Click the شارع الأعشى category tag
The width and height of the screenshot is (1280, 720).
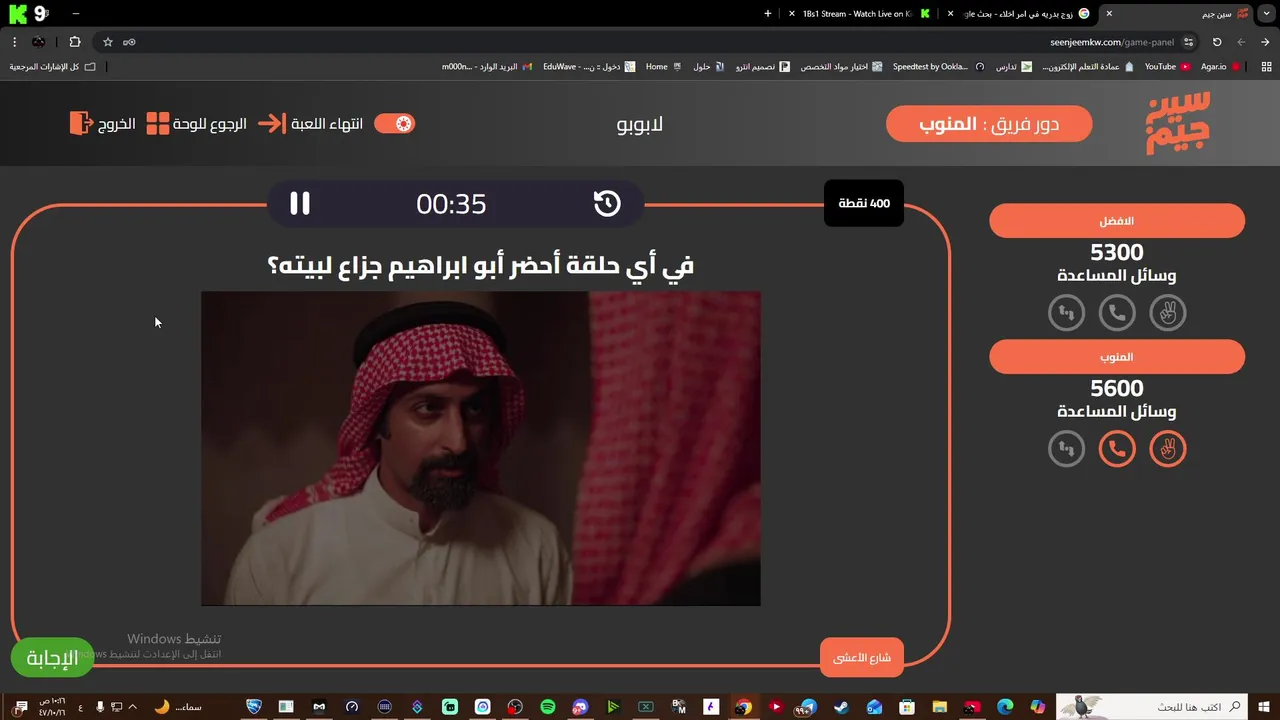861,657
